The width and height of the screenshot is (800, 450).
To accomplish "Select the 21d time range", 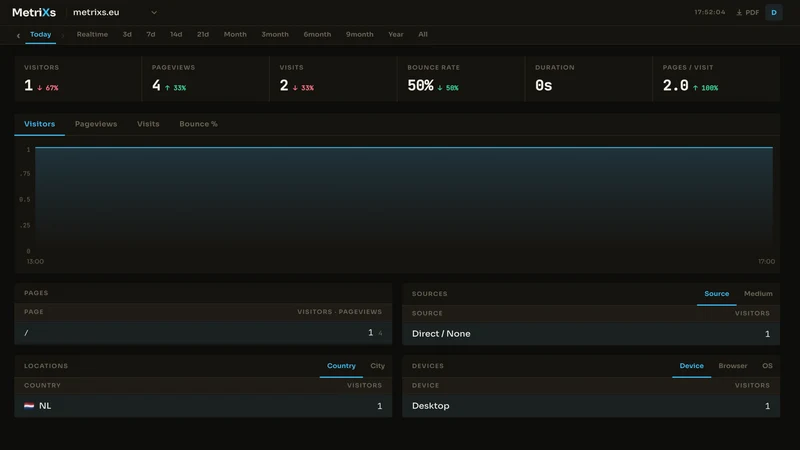I will pyautogui.click(x=203, y=34).
